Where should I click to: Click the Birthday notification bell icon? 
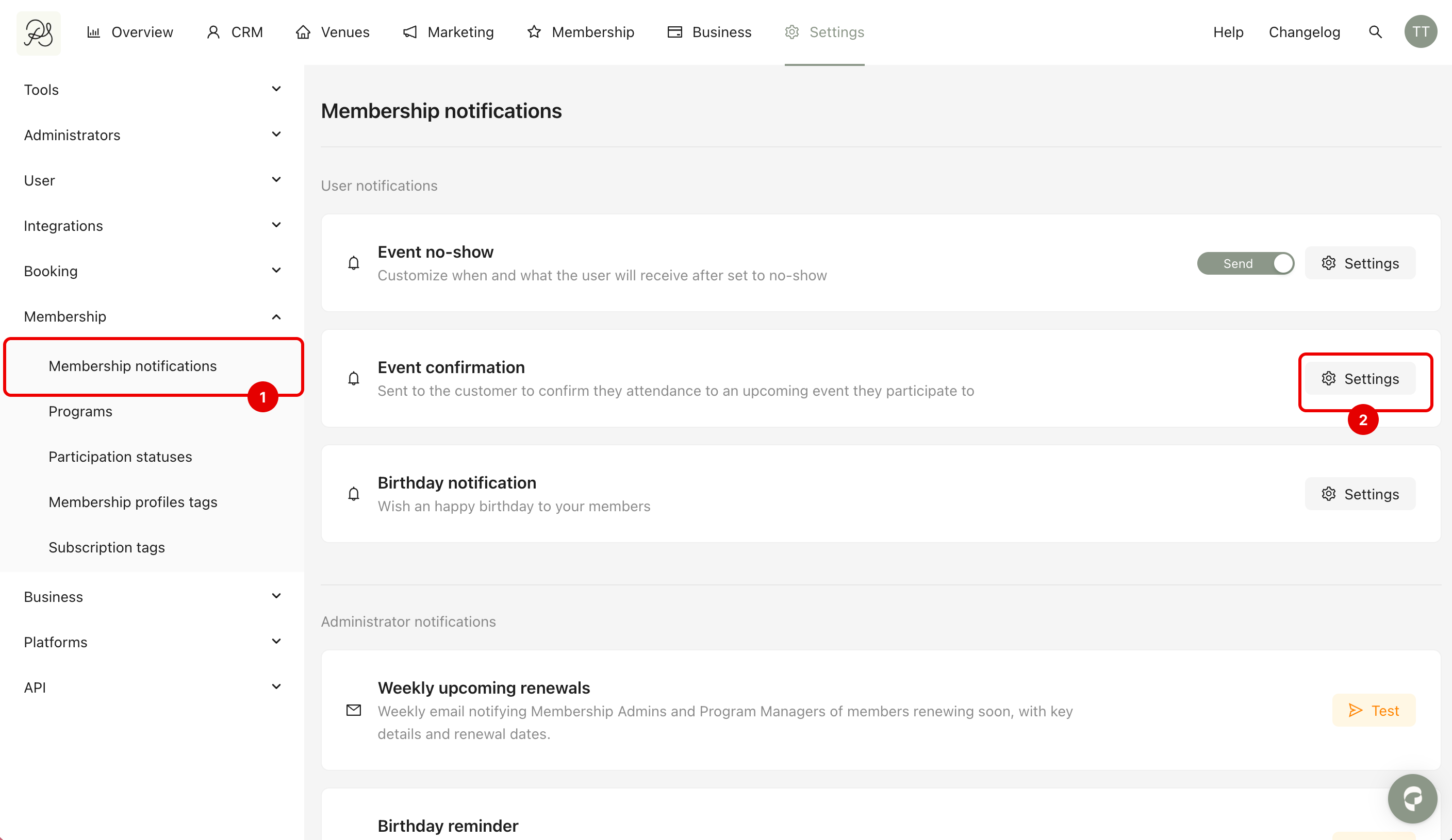click(354, 494)
